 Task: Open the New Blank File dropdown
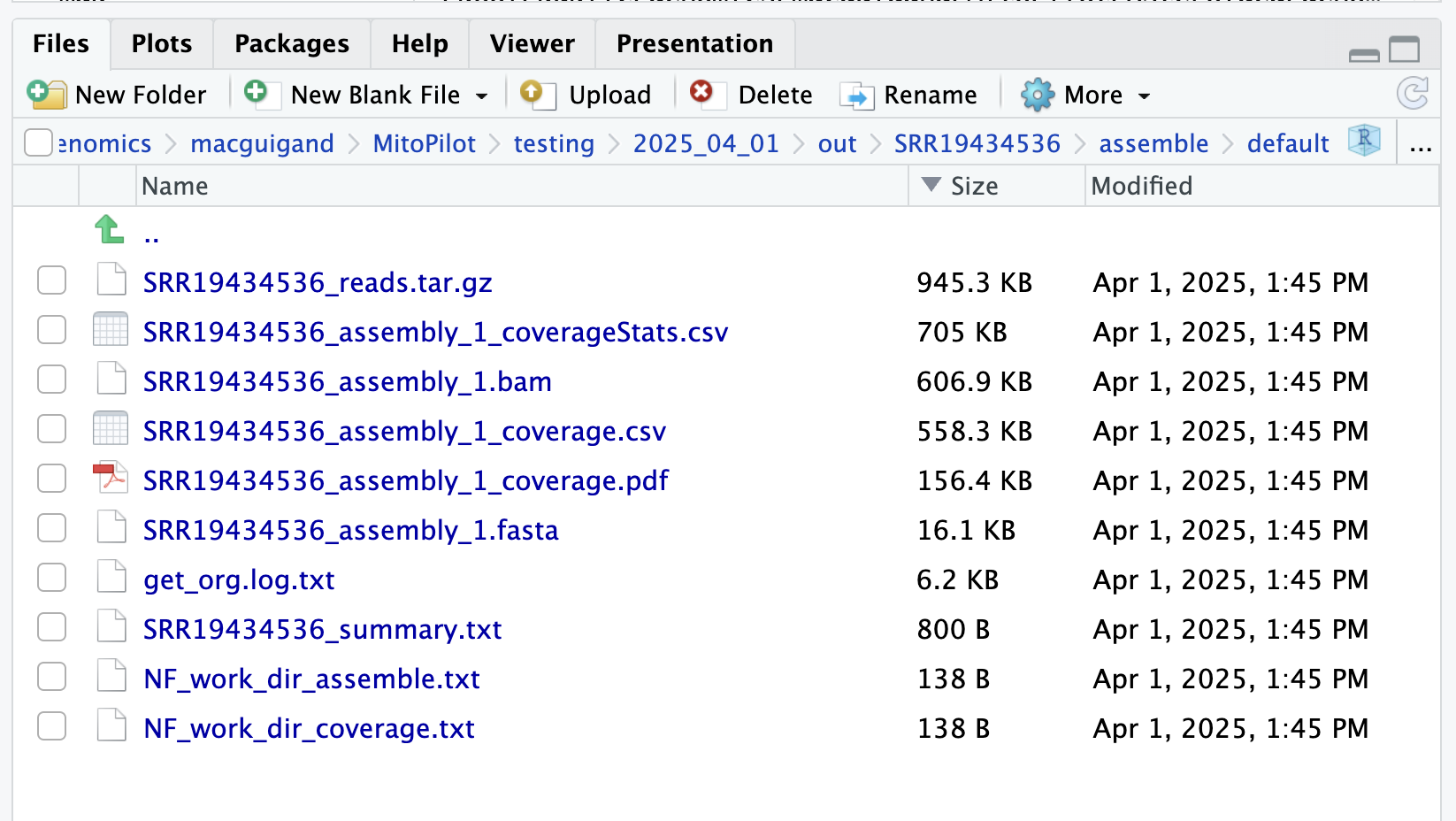tap(481, 96)
